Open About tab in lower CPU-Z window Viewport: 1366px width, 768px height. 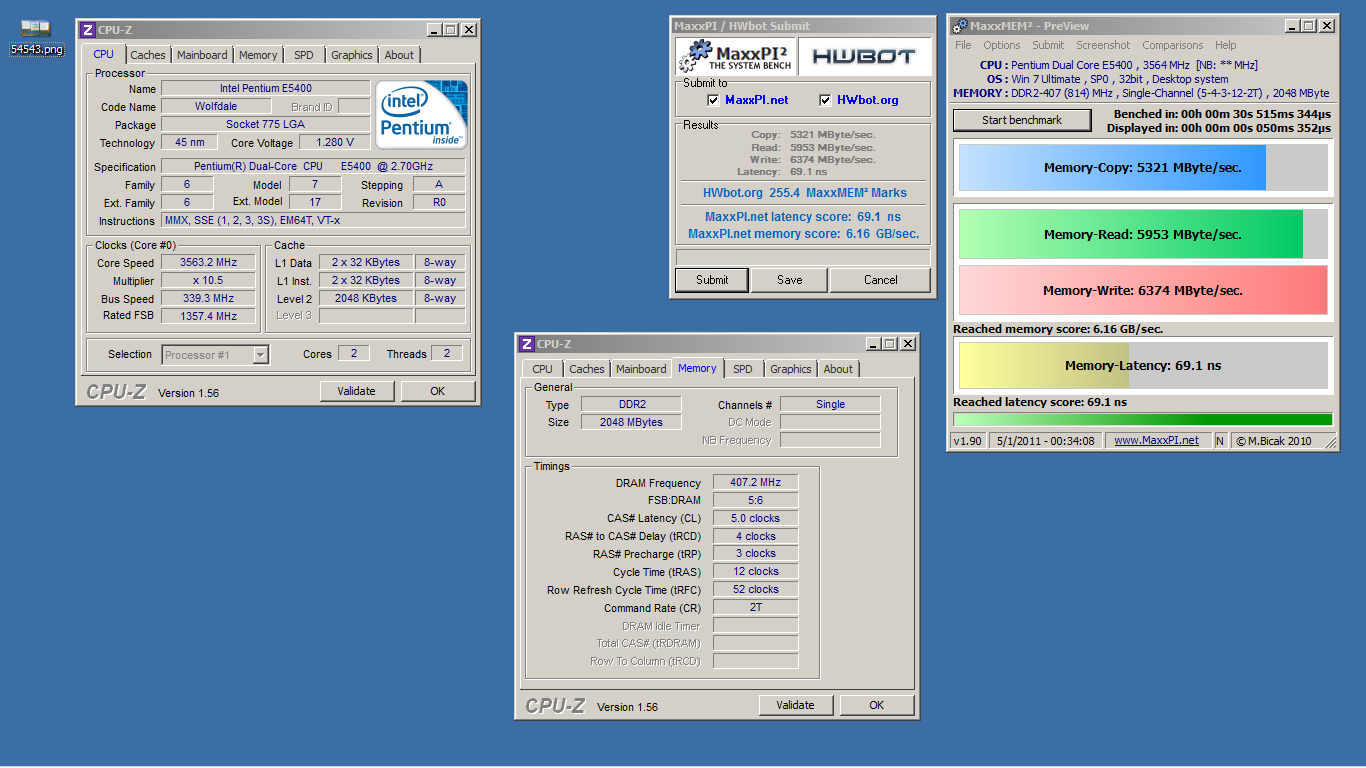838,369
